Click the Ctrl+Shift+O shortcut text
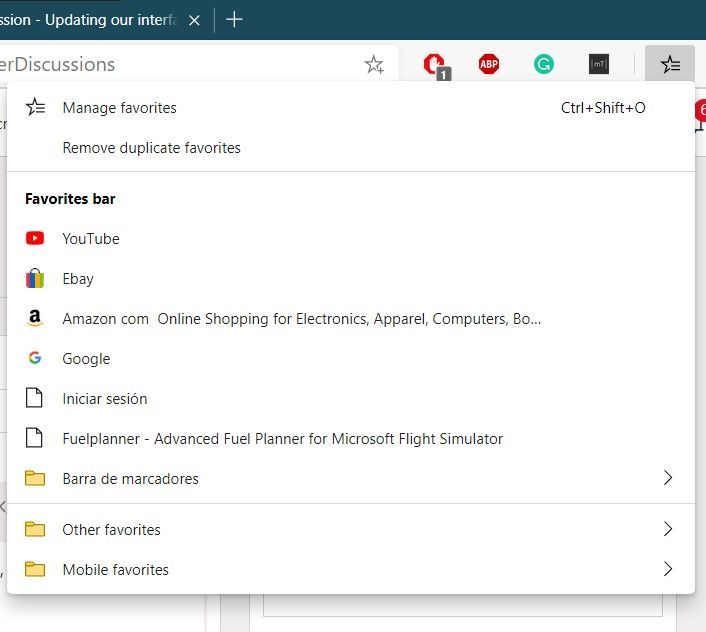The height and width of the screenshot is (632, 706). tap(603, 108)
